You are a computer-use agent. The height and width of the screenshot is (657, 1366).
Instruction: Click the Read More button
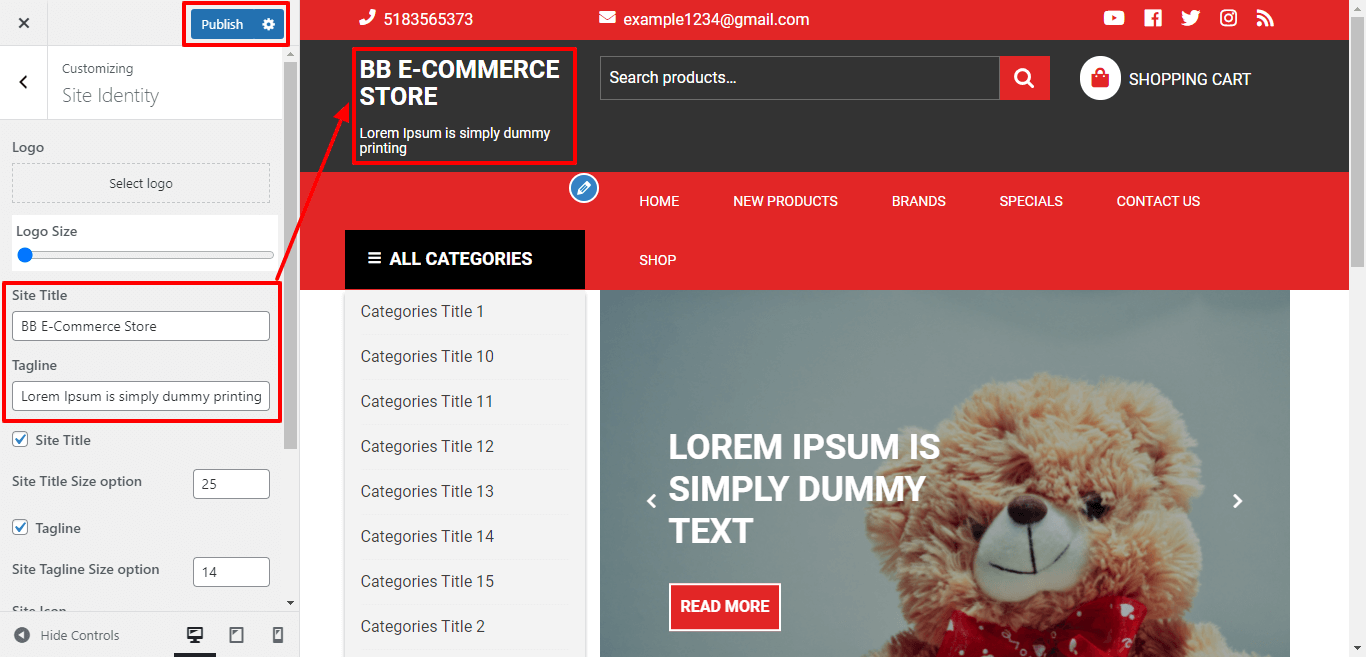tap(724, 606)
